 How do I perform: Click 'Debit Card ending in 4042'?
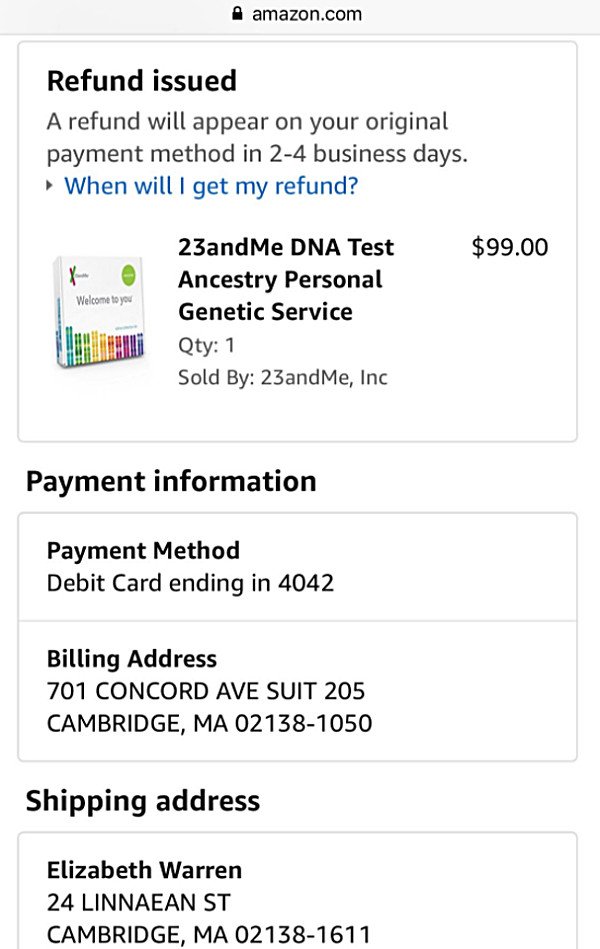[x=190, y=583]
